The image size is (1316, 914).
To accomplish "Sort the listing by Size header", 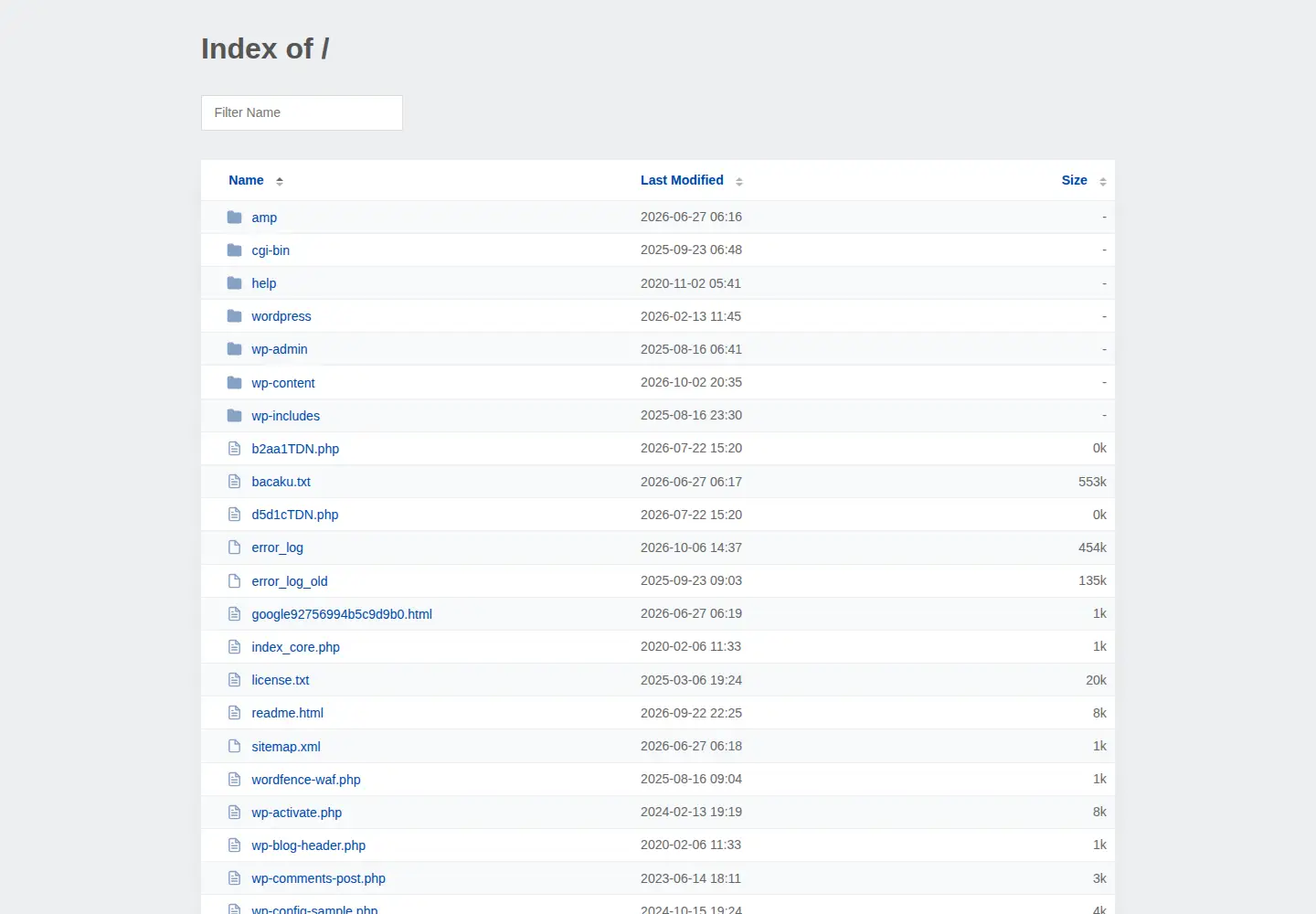I will pyautogui.click(x=1074, y=180).
